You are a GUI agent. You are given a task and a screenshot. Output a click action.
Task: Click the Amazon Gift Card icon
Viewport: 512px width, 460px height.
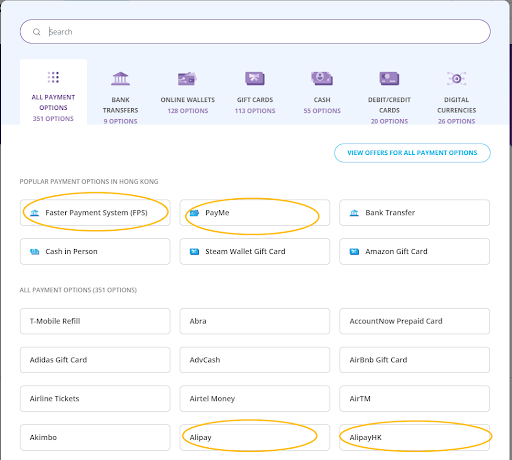[x=354, y=252]
